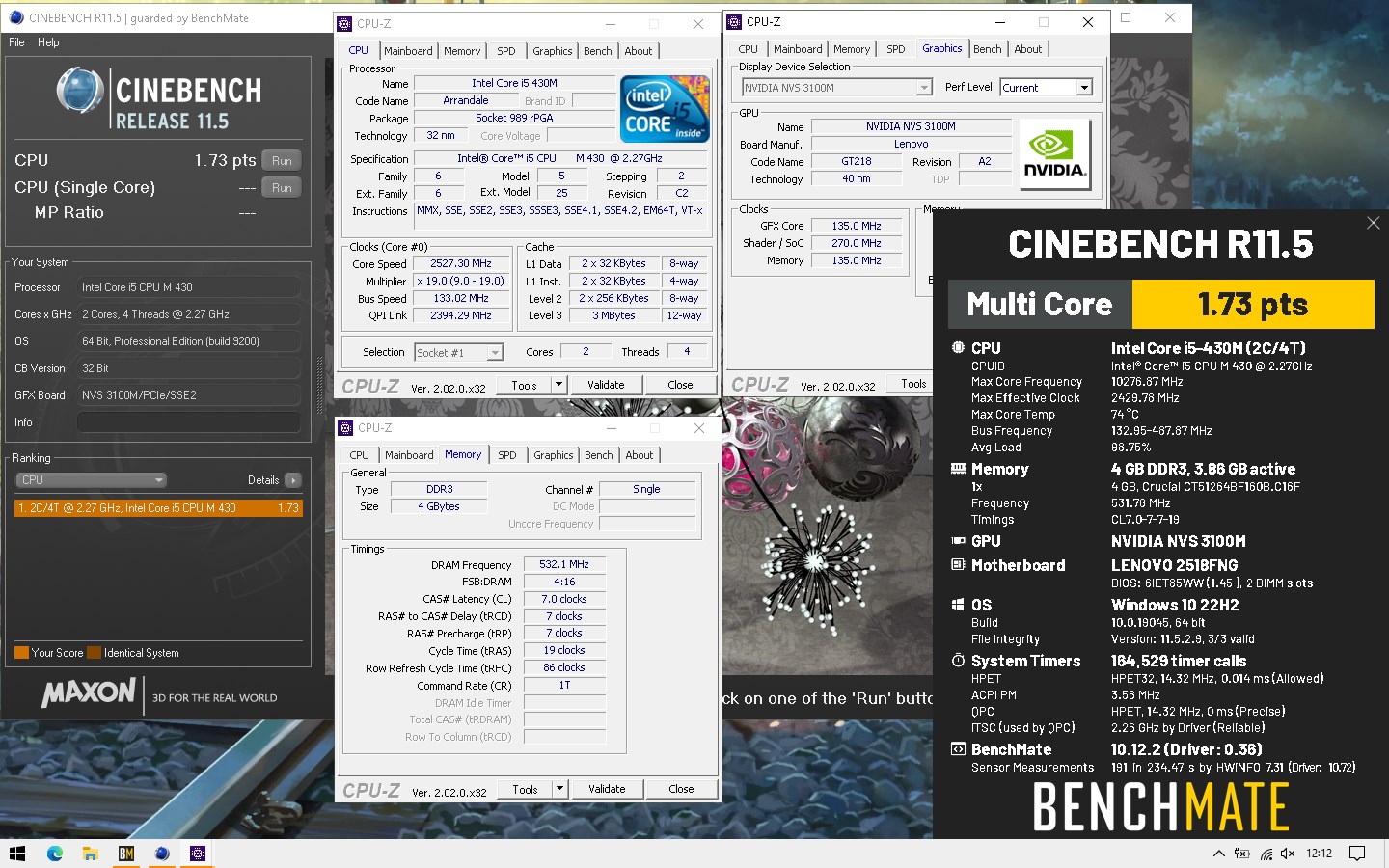Select the CPU-Z taskbar icon
This screenshot has width=1389, height=868.
(197, 854)
